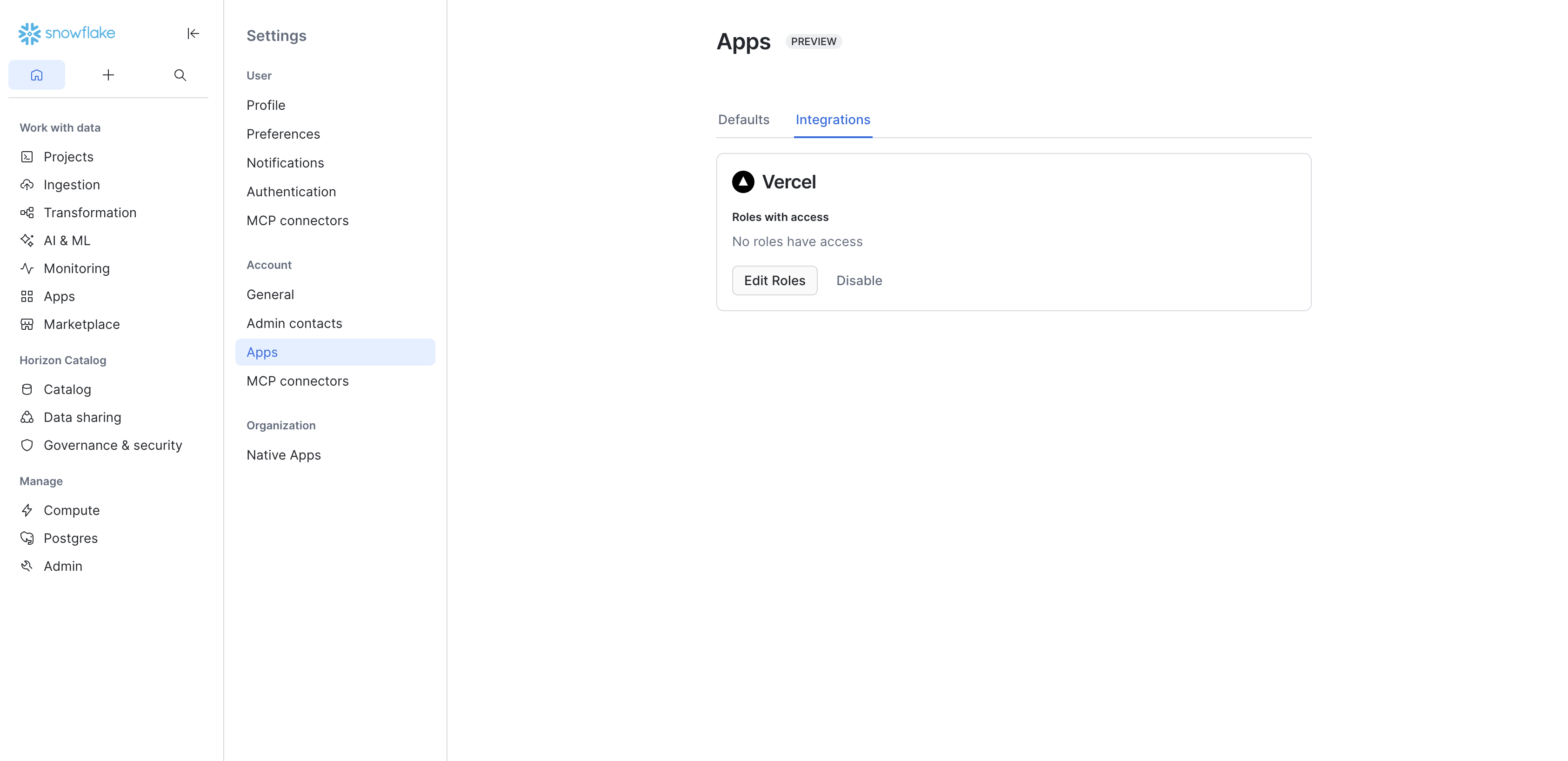Open Projects from the sidebar label
The width and height of the screenshot is (1568, 761).
pyautogui.click(x=69, y=157)
